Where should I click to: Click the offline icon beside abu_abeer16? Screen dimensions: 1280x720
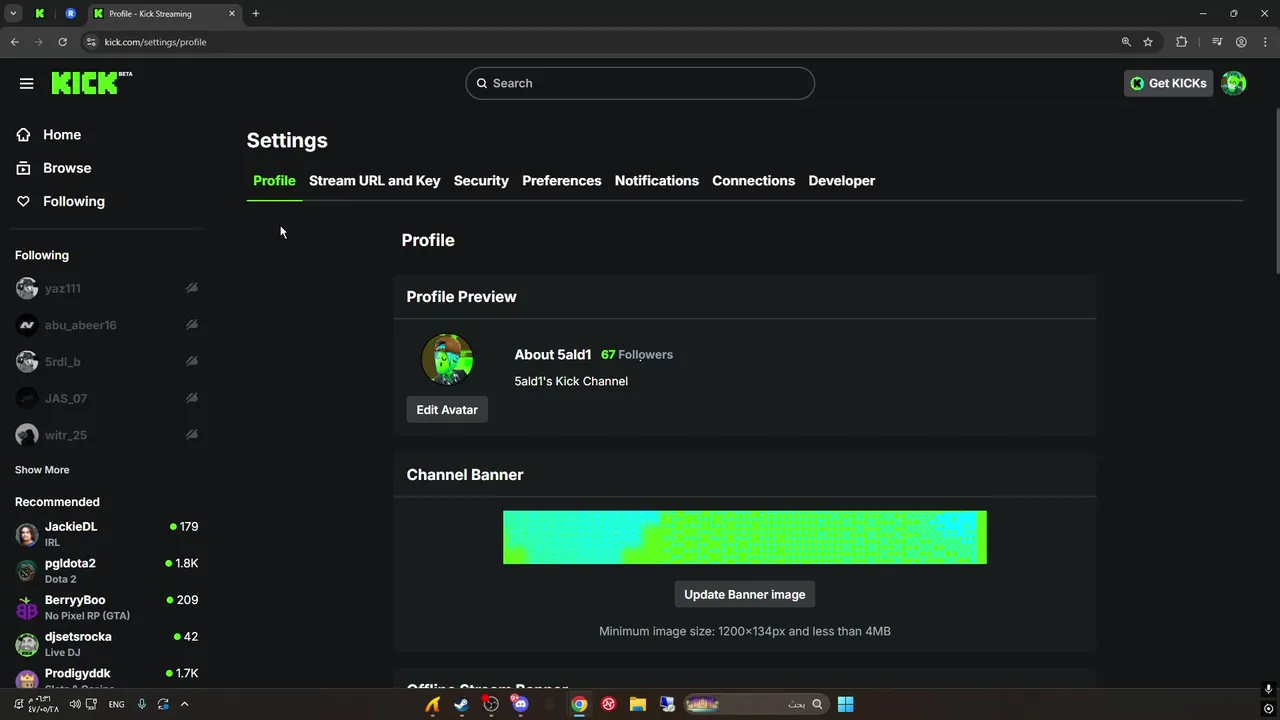pos(191,325)
